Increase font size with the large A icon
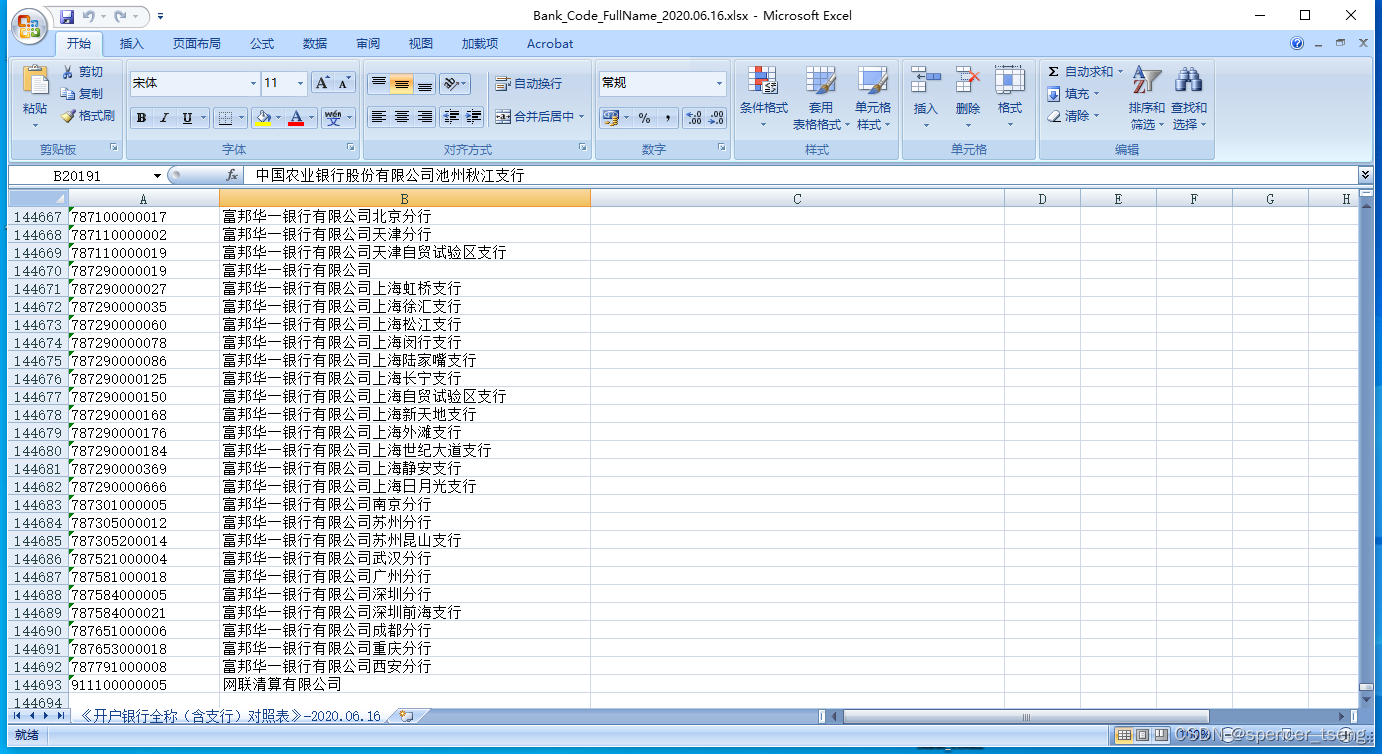The height and width of the screenshot is (754, 1382). coord(322,83)
